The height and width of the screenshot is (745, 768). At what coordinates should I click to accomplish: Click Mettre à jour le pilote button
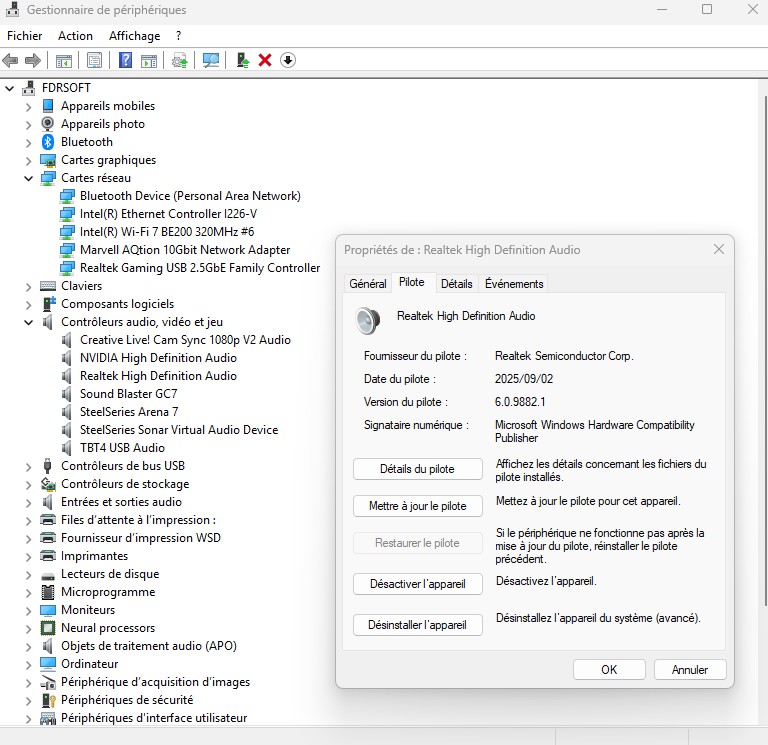[x=417, y=506]
